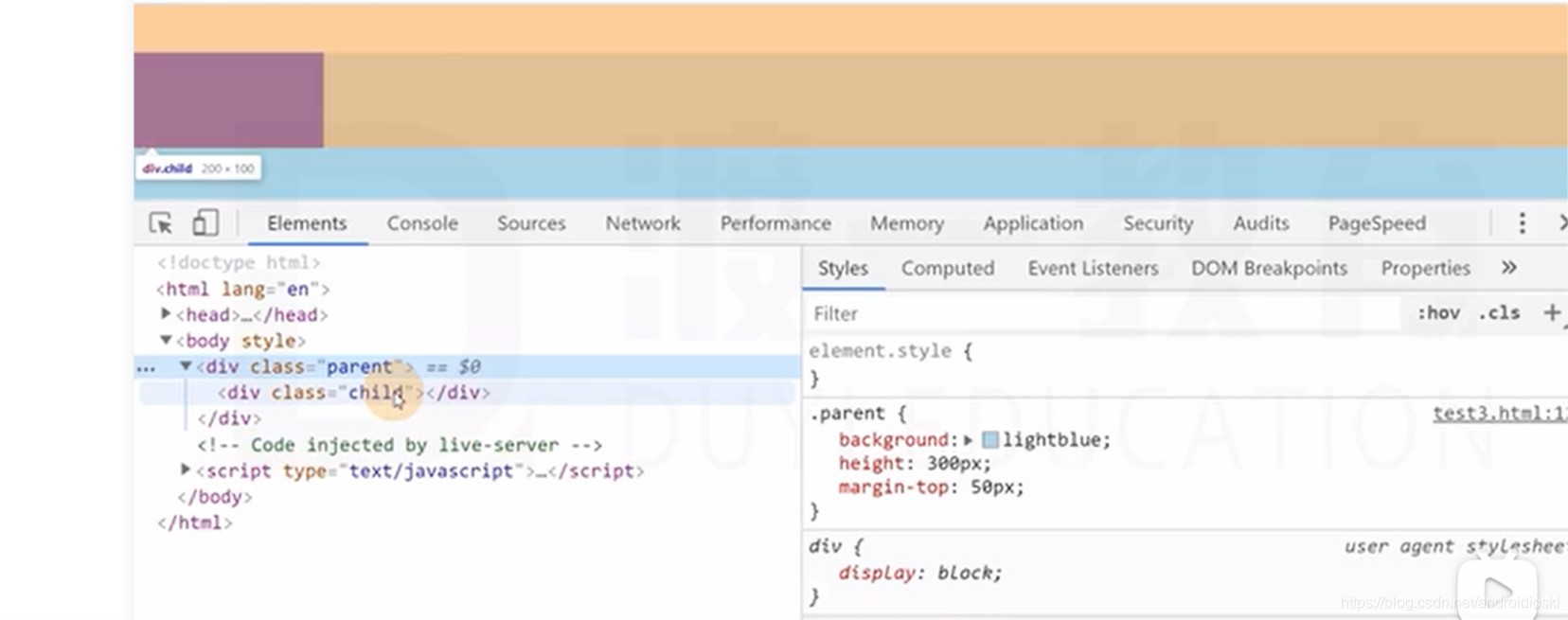Open the Performance tab
Screen dimensions: 1568x620
[775, 223]
